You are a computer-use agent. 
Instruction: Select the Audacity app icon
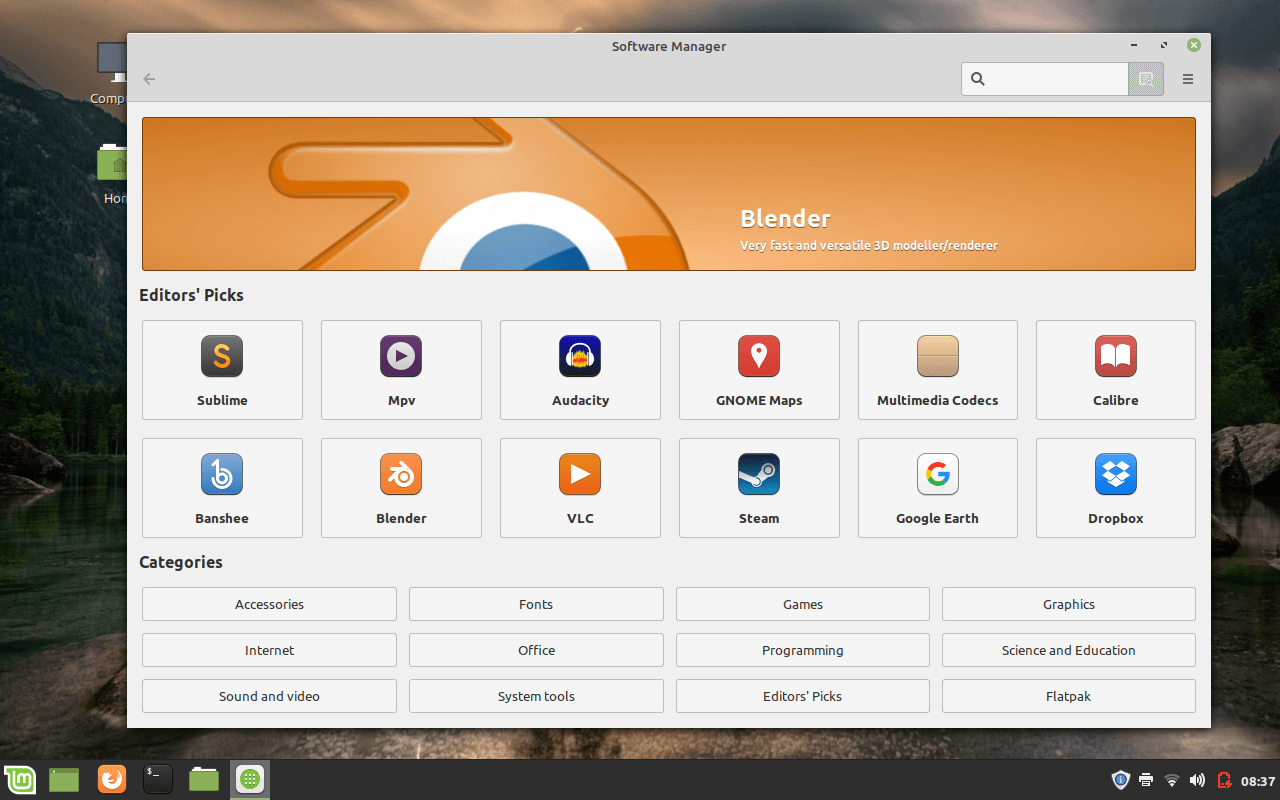click(x=580, y=356)
